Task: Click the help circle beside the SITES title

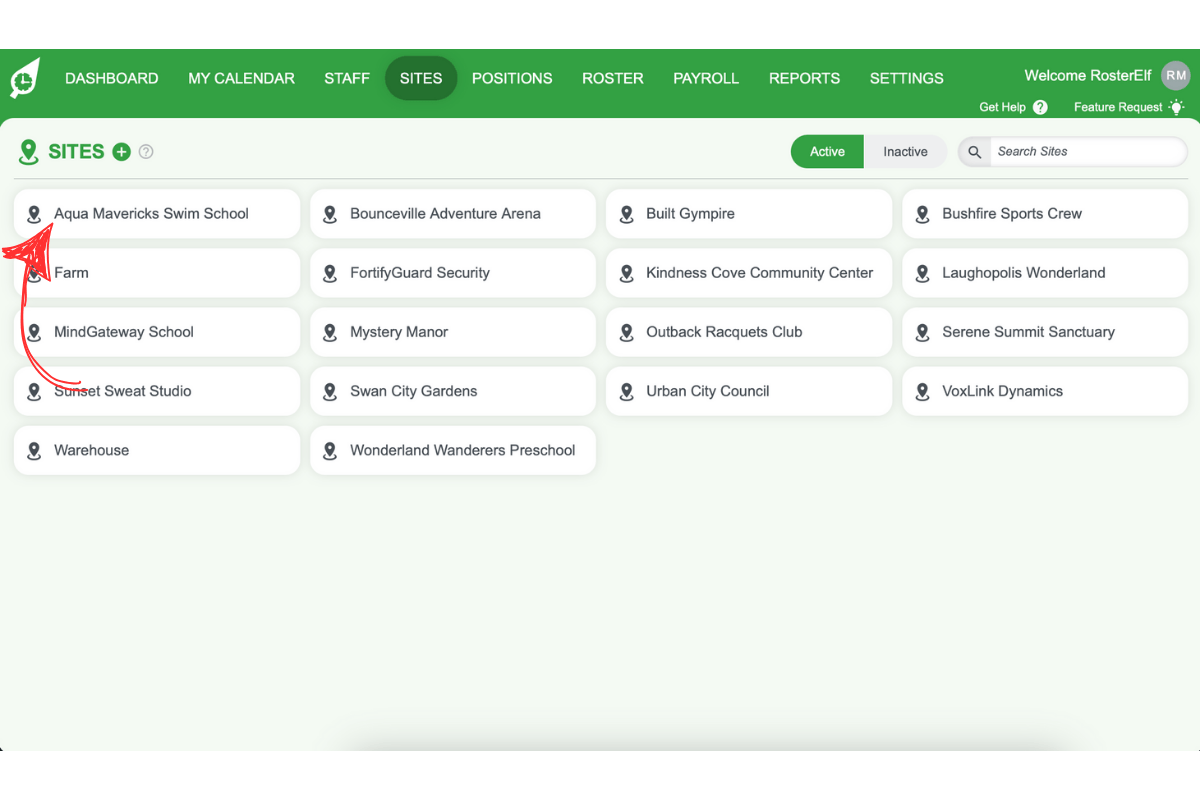Action: pyautogui.click(x=146, y=152)
